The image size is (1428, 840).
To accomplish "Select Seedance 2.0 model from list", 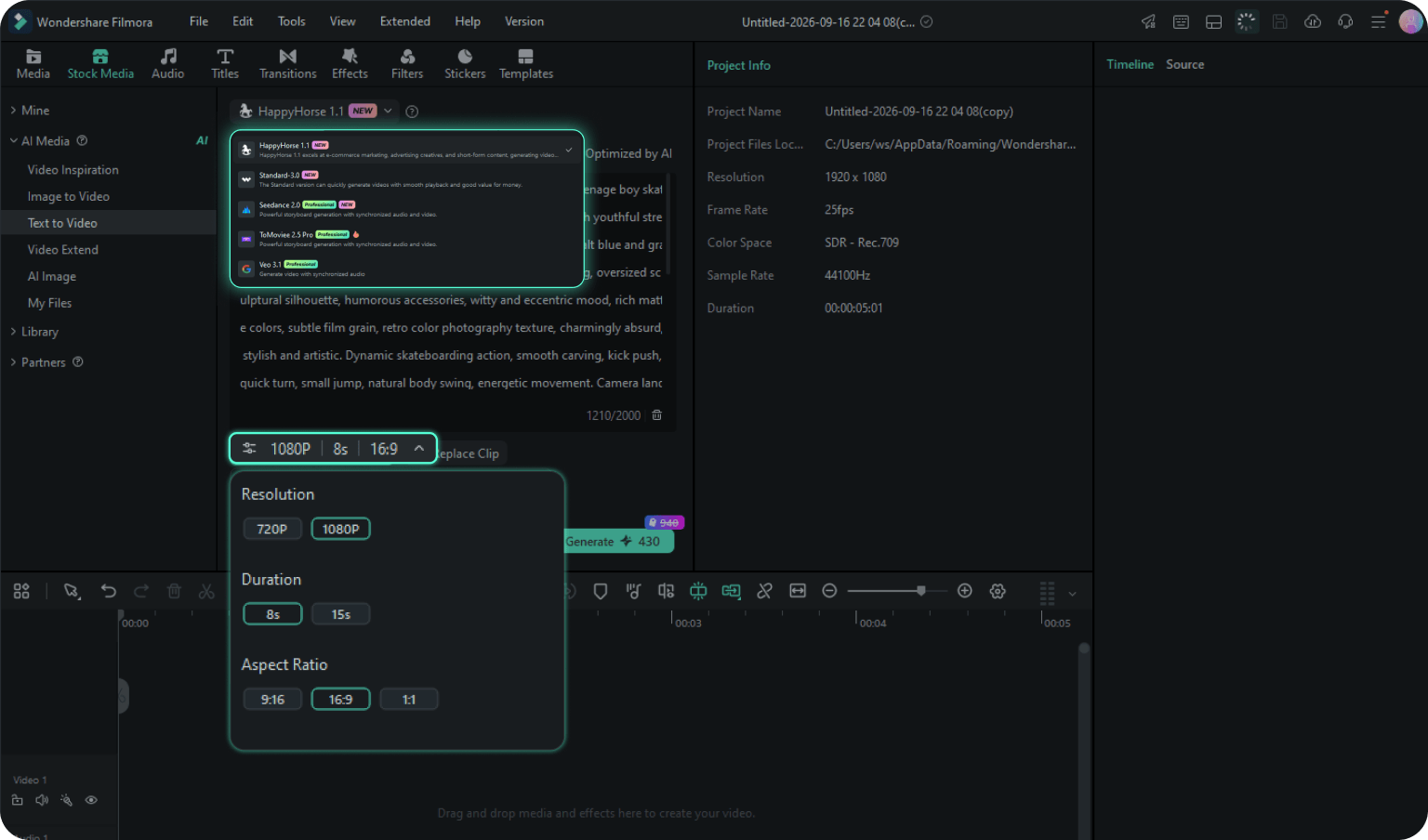I will coord(405,209).
